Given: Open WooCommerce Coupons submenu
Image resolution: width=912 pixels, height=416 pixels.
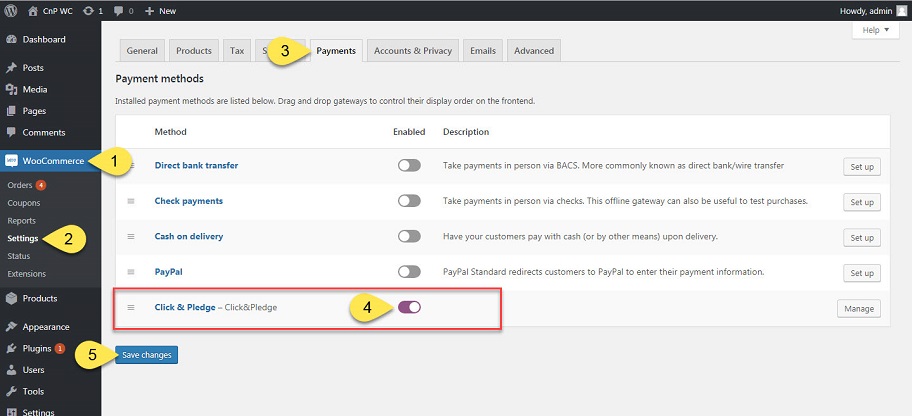Looking at the screenshot, I should pyautogui.click(x=24, y=203).
